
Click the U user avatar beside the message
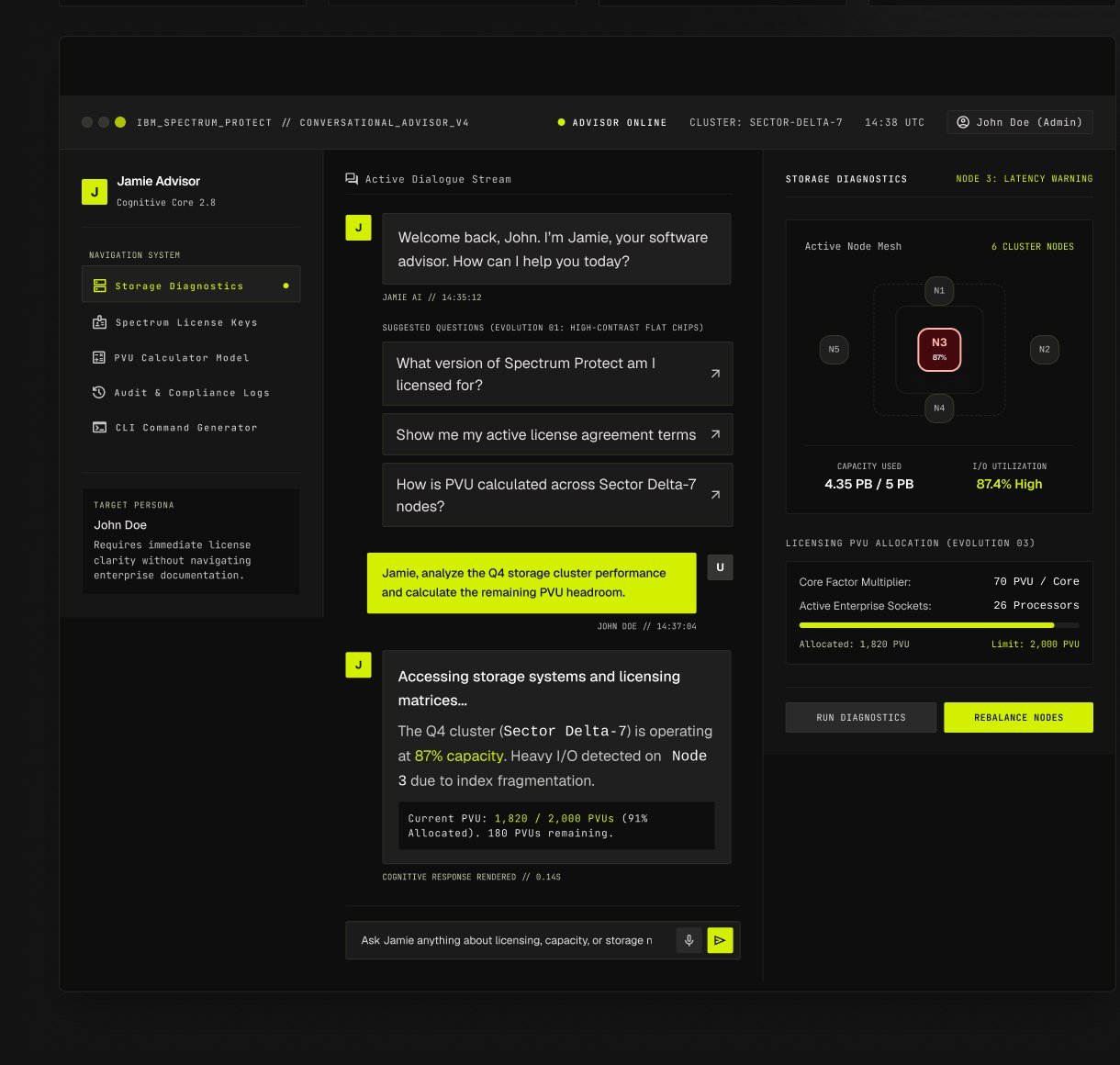coord(720,567)
